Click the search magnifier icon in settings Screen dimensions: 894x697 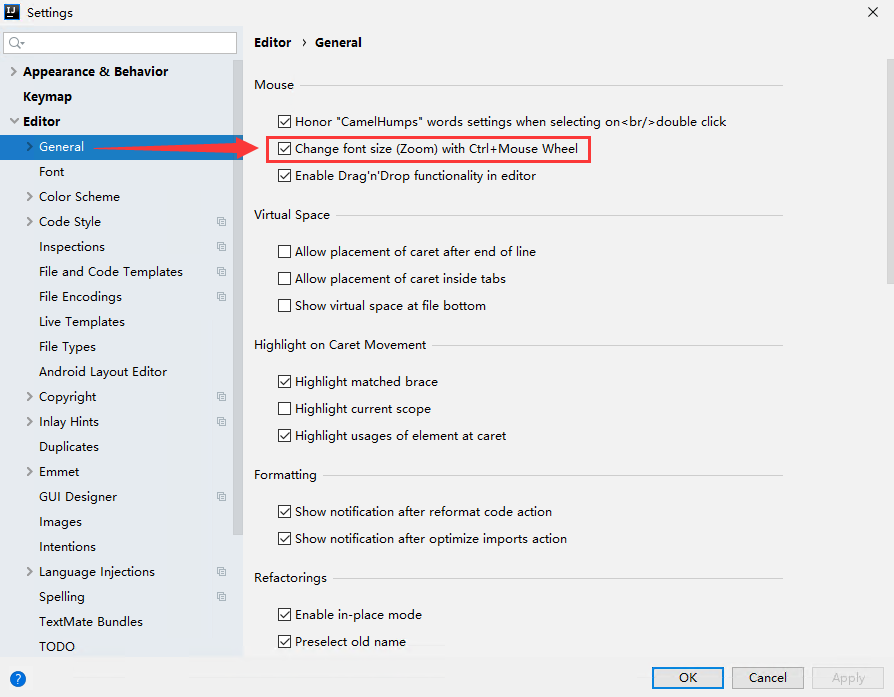16,43
